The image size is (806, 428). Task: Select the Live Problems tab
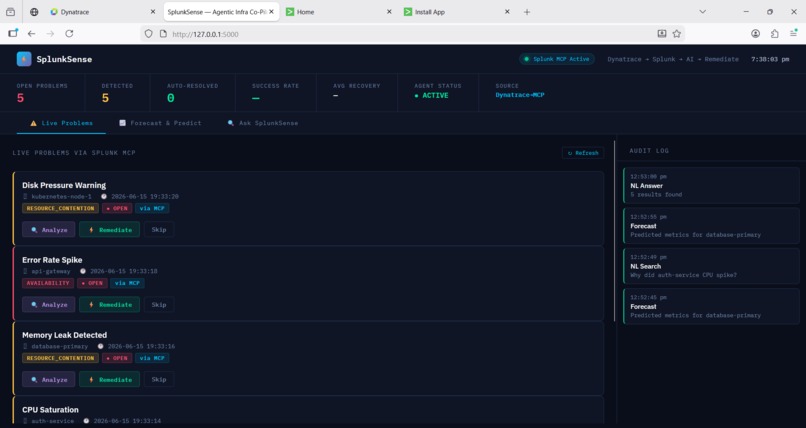pyautogui.click(x=61, y=123)
